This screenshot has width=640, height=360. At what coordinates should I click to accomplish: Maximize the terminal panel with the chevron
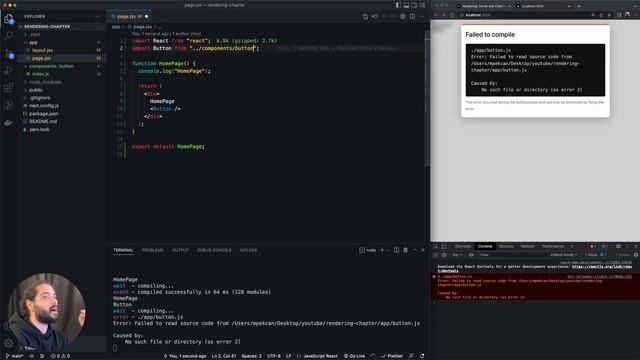pos(415,250)
